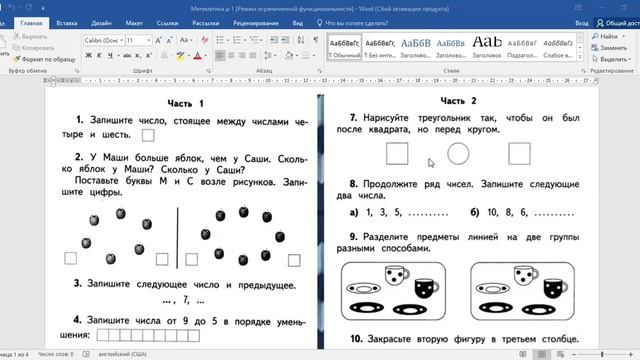Expand the styles gallery More arrow
The width and height of the screenshot is (640, 360).
pos(580,58)
